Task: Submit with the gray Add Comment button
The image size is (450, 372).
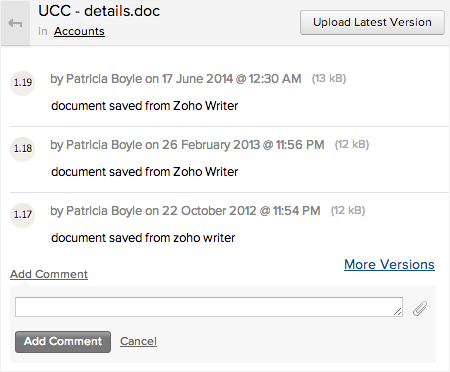Action: pyautogui.click(x=63, y=342)
